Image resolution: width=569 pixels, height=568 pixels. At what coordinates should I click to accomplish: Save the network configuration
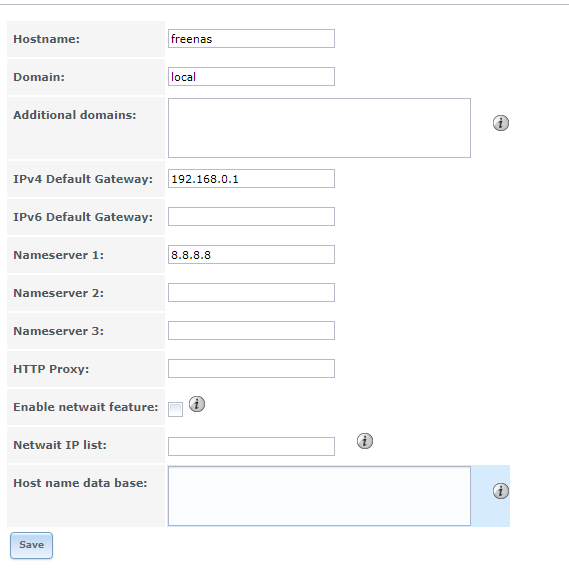(31, 545)
